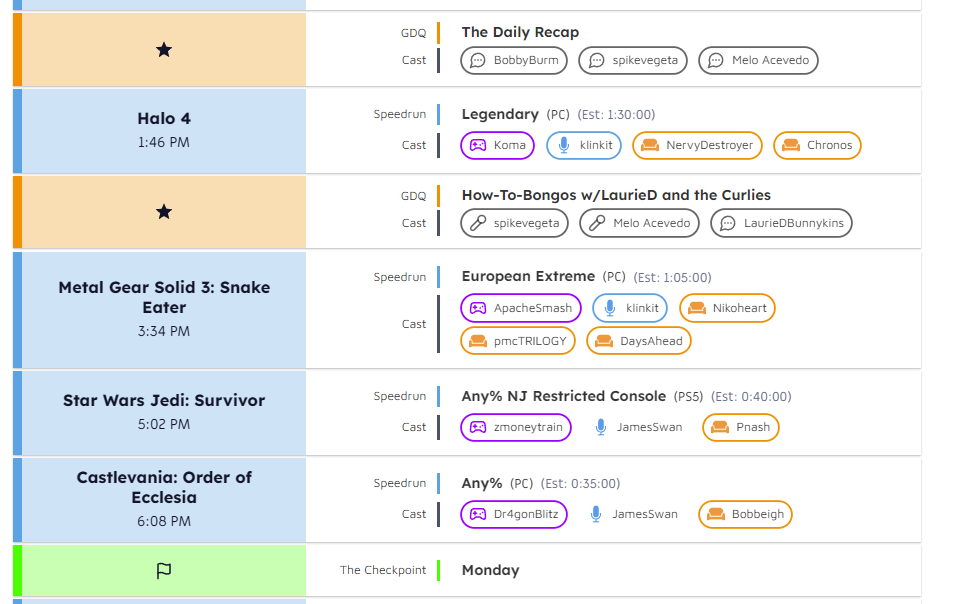The width and height of the screenshot is (960, 604).
Task: Click the Est: 1:30:00 estimate
Action: (616, 115)
